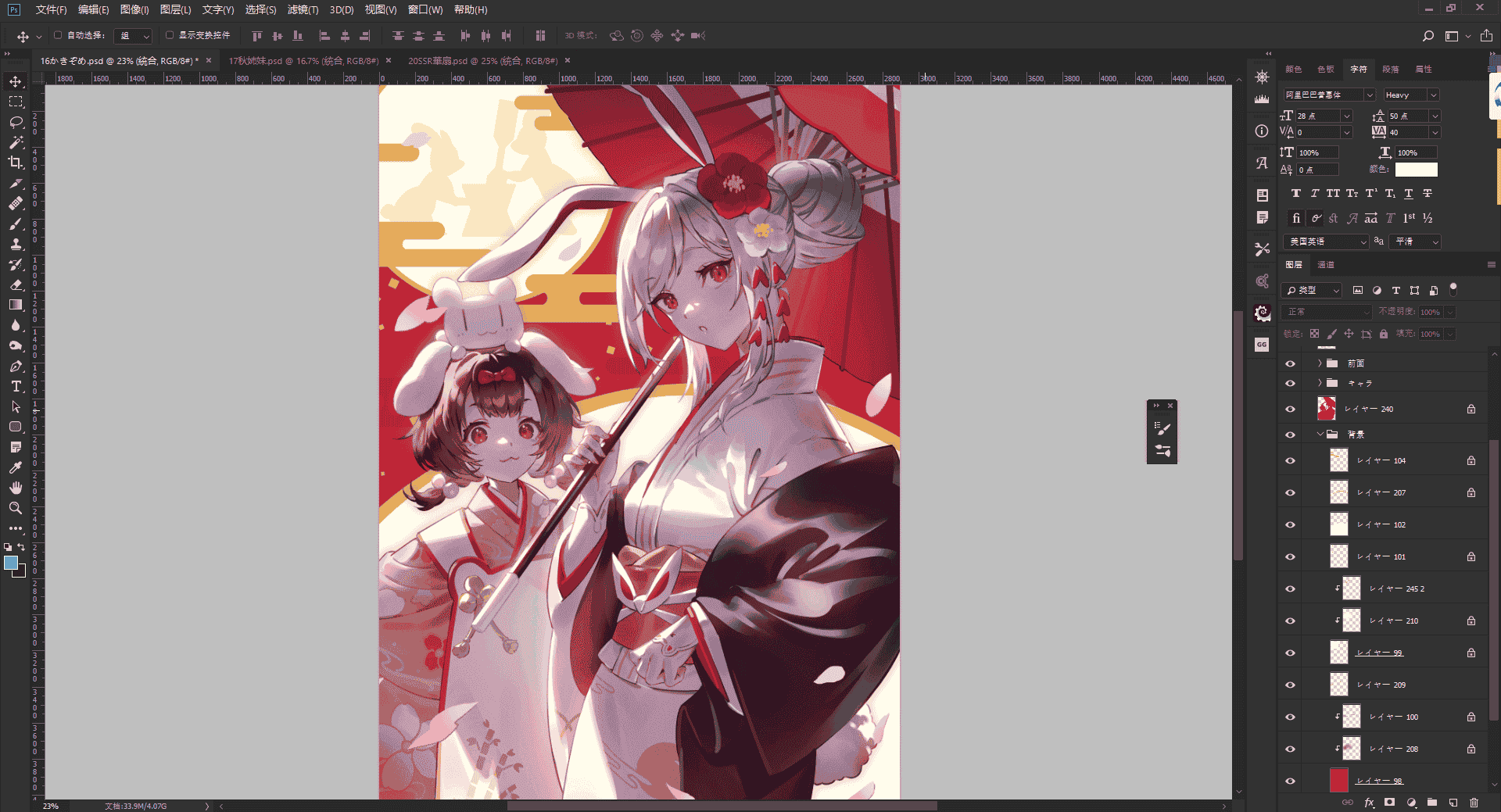Image resolution: width=1501 pixels, height=812 pixels.
Task: Delete layer using trash icon
Action: tap(1474, 803)
